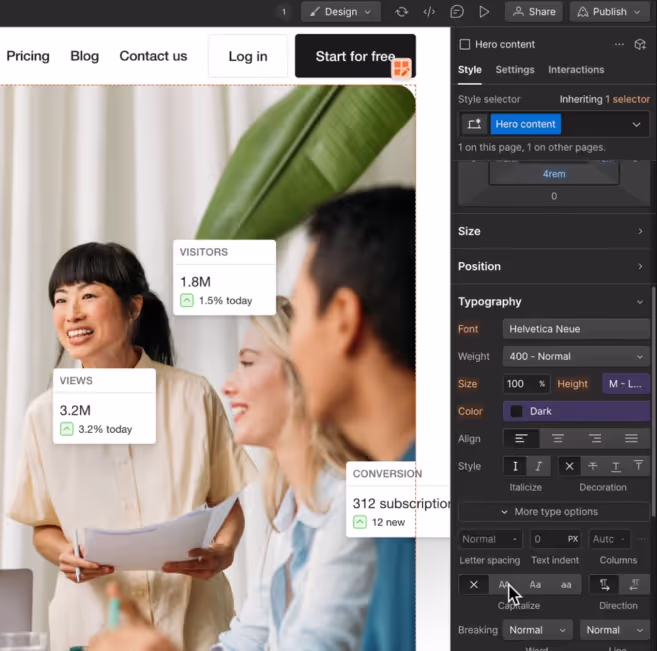Click the Contact us nav link

click(153, 56)
